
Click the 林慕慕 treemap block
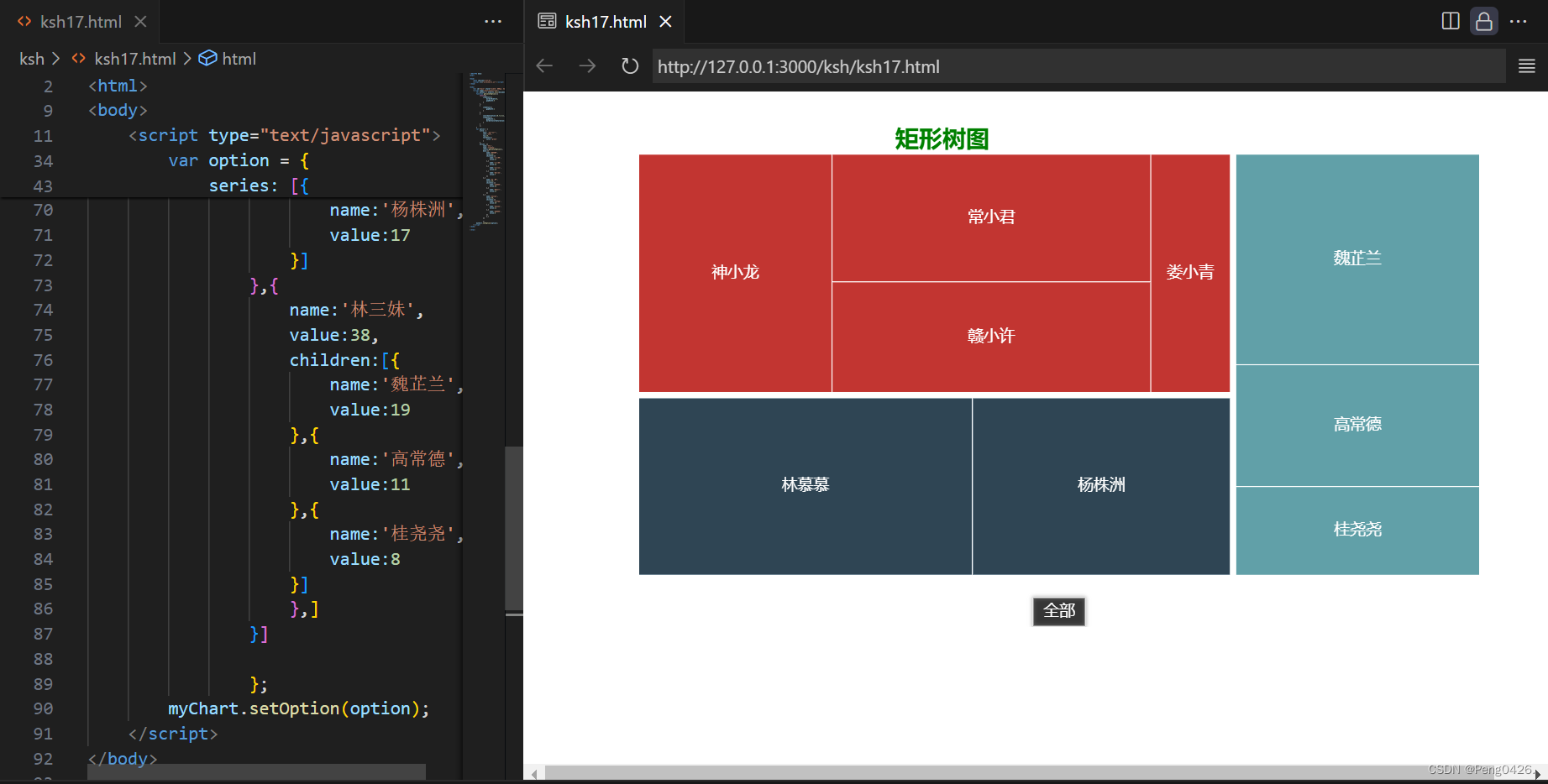(x=805, y=486)
